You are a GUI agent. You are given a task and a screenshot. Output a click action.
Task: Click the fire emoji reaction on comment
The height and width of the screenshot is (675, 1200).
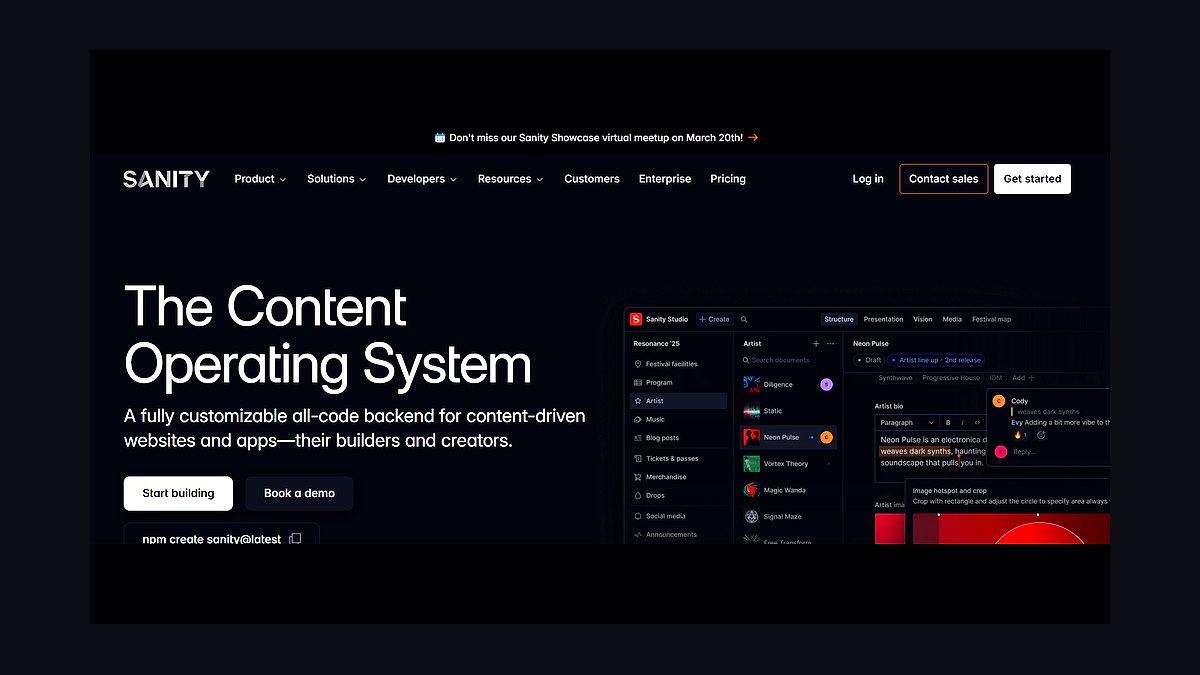click(1020, 435)
